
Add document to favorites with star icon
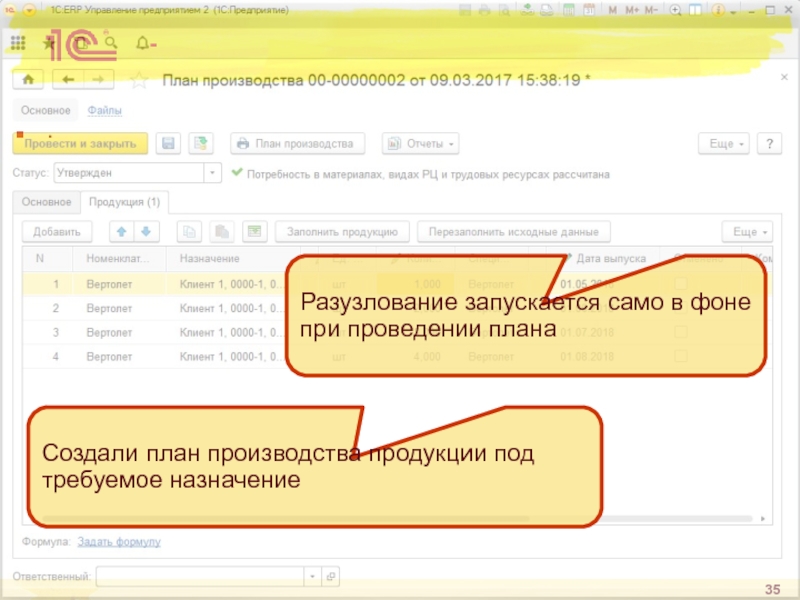point(140,79)
